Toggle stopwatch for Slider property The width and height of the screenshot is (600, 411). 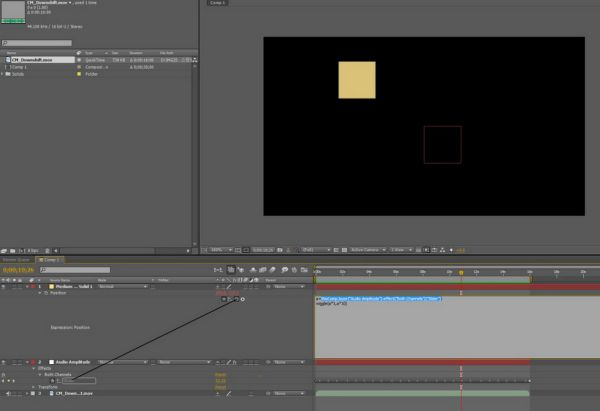coord(52,381)
